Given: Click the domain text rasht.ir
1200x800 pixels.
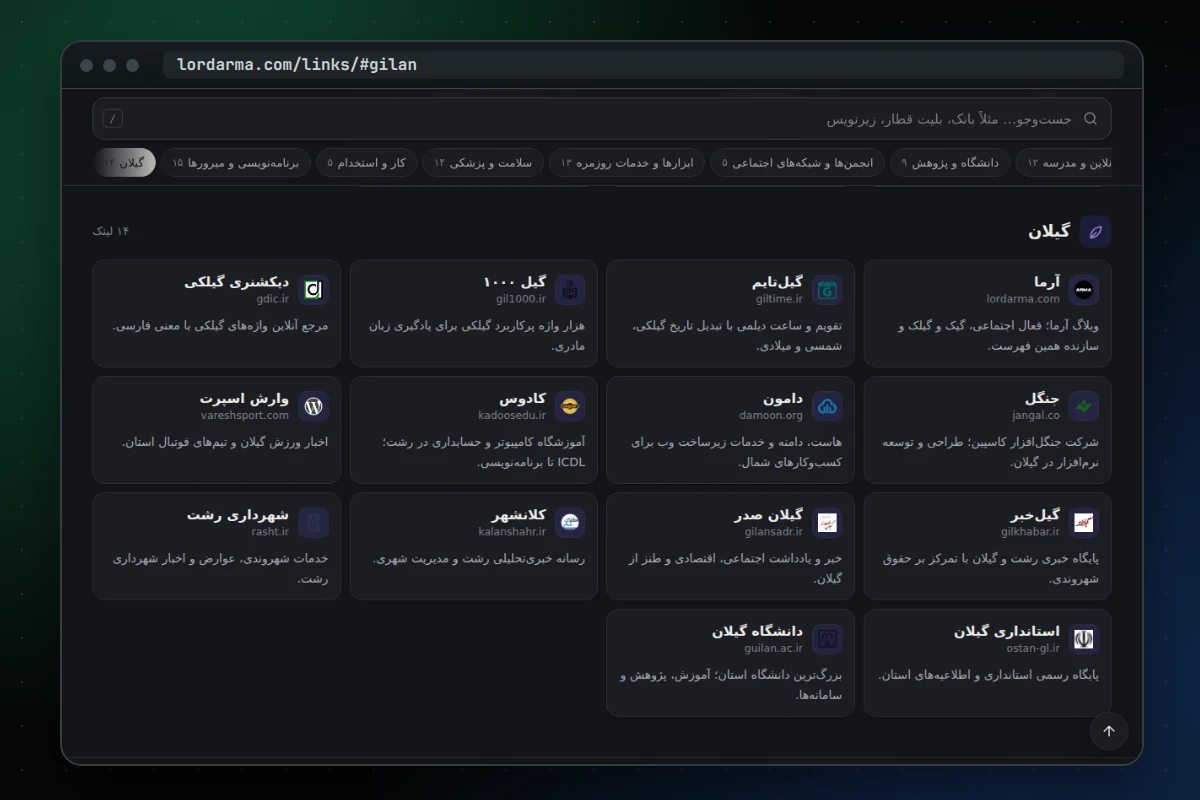Looking at the screenshot, I should click(270, 532).
